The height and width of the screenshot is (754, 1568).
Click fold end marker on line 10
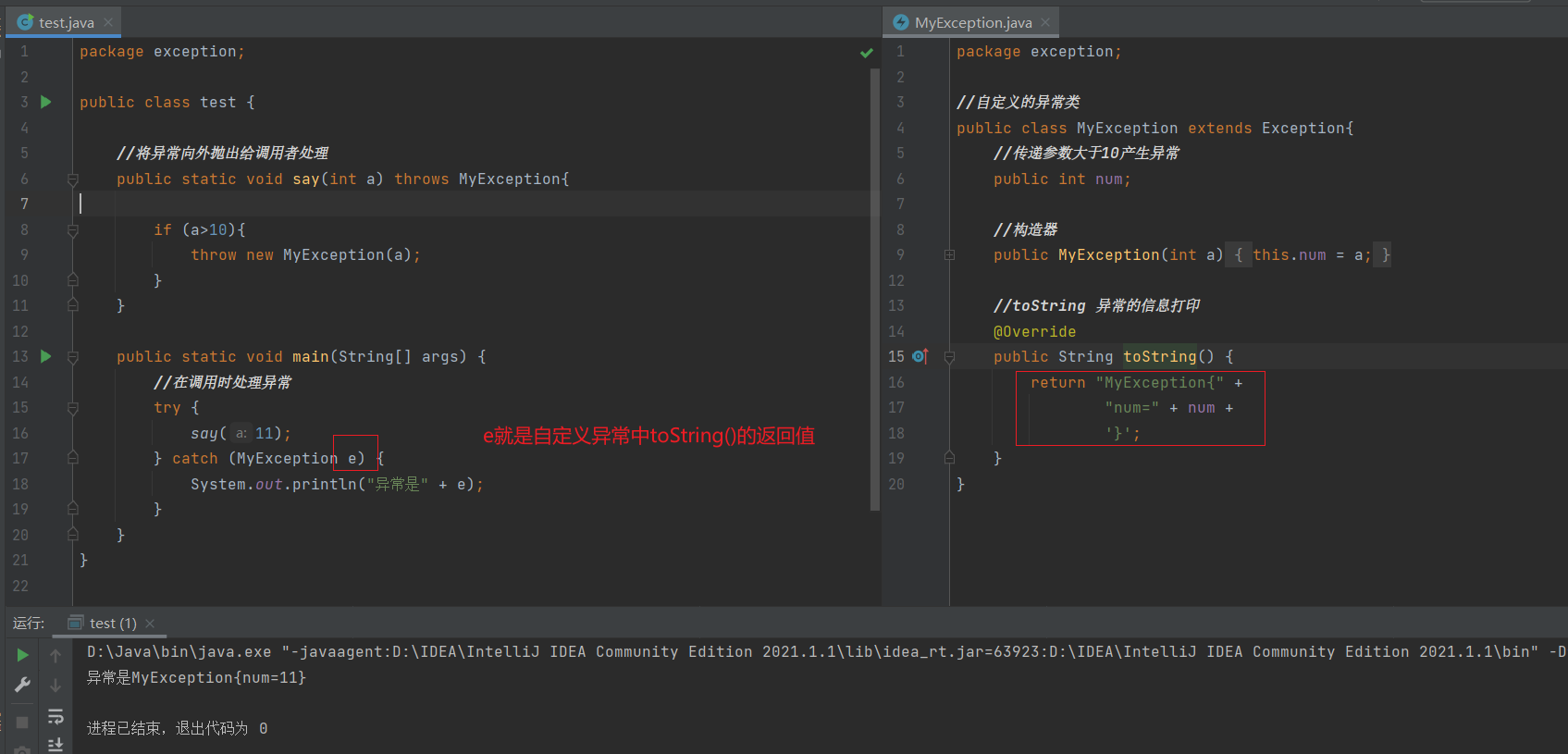[73, 280]
